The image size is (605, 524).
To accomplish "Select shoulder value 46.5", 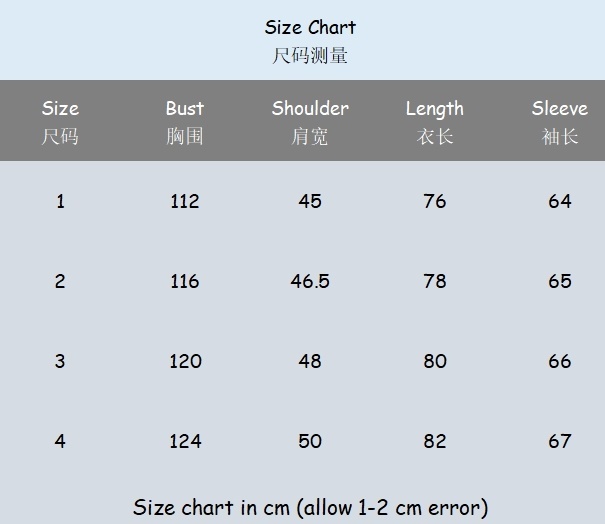I will 310,281.
